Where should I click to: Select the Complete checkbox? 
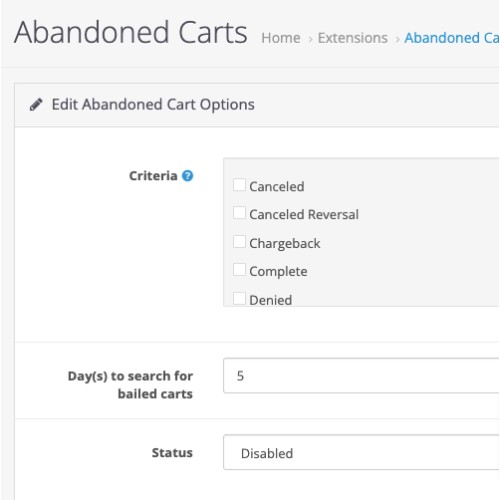239,270
